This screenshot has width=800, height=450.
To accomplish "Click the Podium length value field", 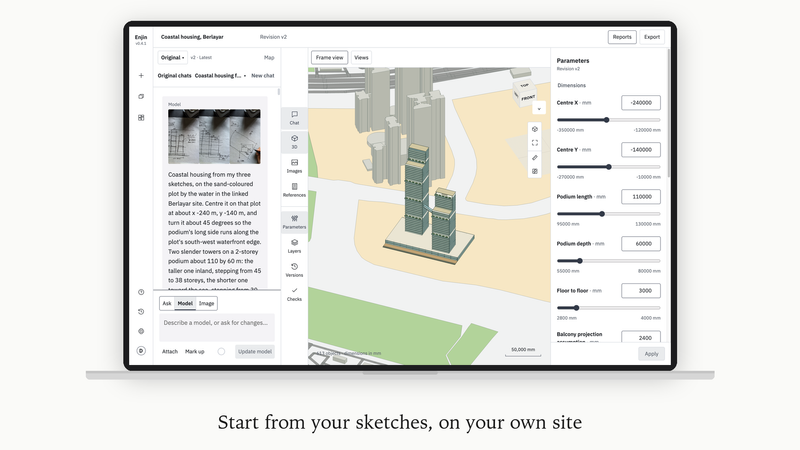I will coord(641,196).
